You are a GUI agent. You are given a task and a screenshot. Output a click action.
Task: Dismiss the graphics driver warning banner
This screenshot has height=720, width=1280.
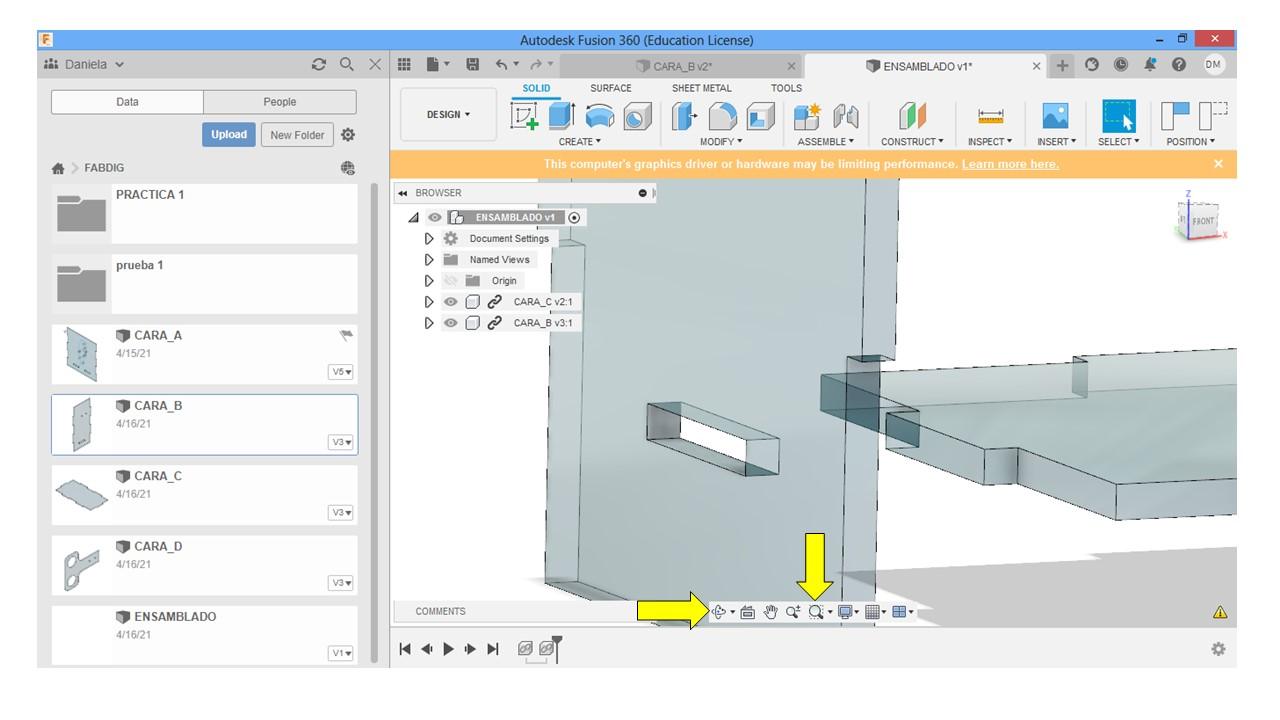click(1218, 164)
